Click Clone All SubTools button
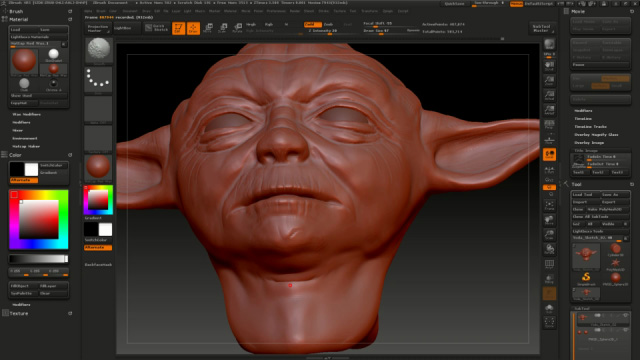The height and width of the screenshot is (360, 640). [x=600, y=217]
